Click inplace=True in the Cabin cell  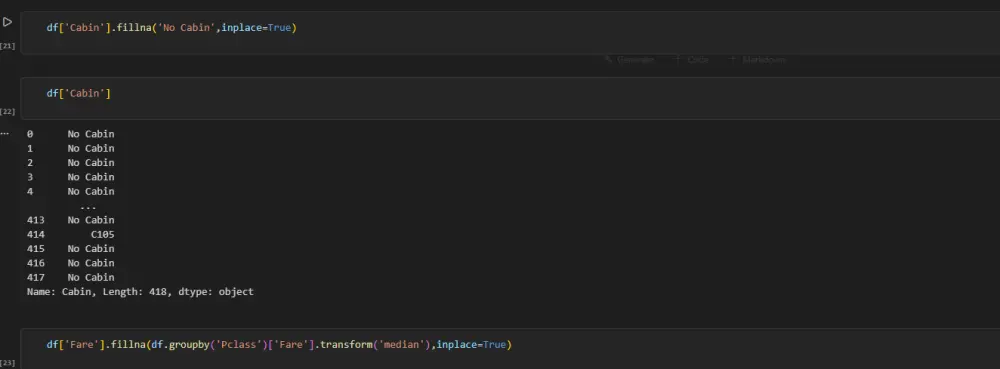[x=256, y=28]
